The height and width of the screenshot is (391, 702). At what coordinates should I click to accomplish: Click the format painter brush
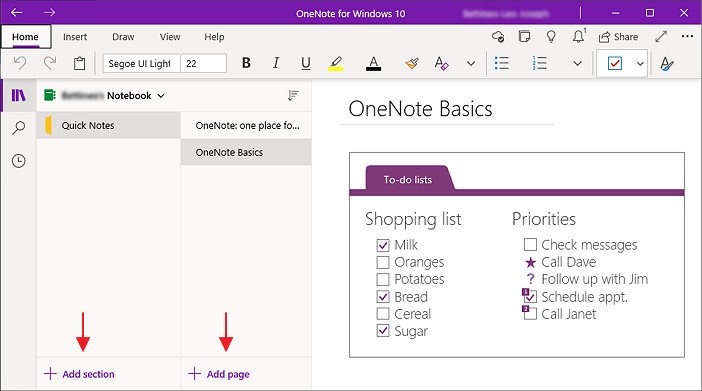[412, 63]
